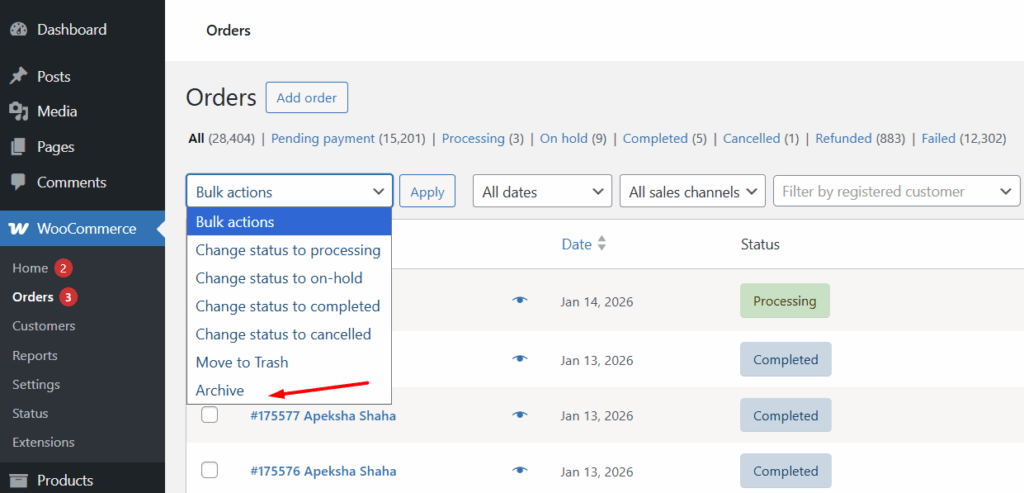Filter orders by Pending payment link
The width and height of the screenshot is (1024, 493).
(322, 139)
